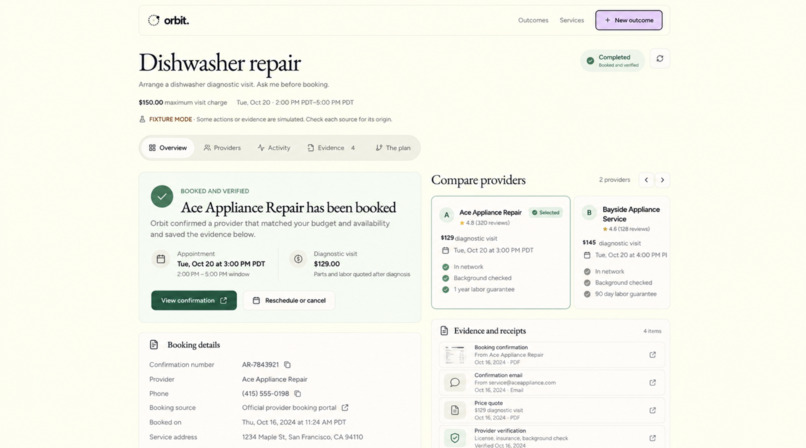The image size is (806, 448).
Task: Click the Price quote document icon
Action: pos(455,410)
